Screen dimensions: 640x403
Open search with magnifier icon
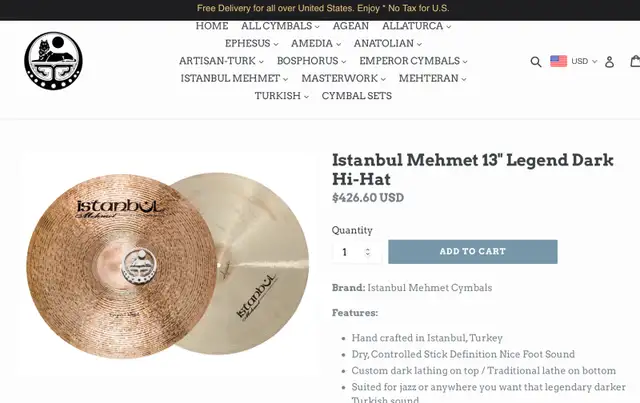click(x=536, y=62)
